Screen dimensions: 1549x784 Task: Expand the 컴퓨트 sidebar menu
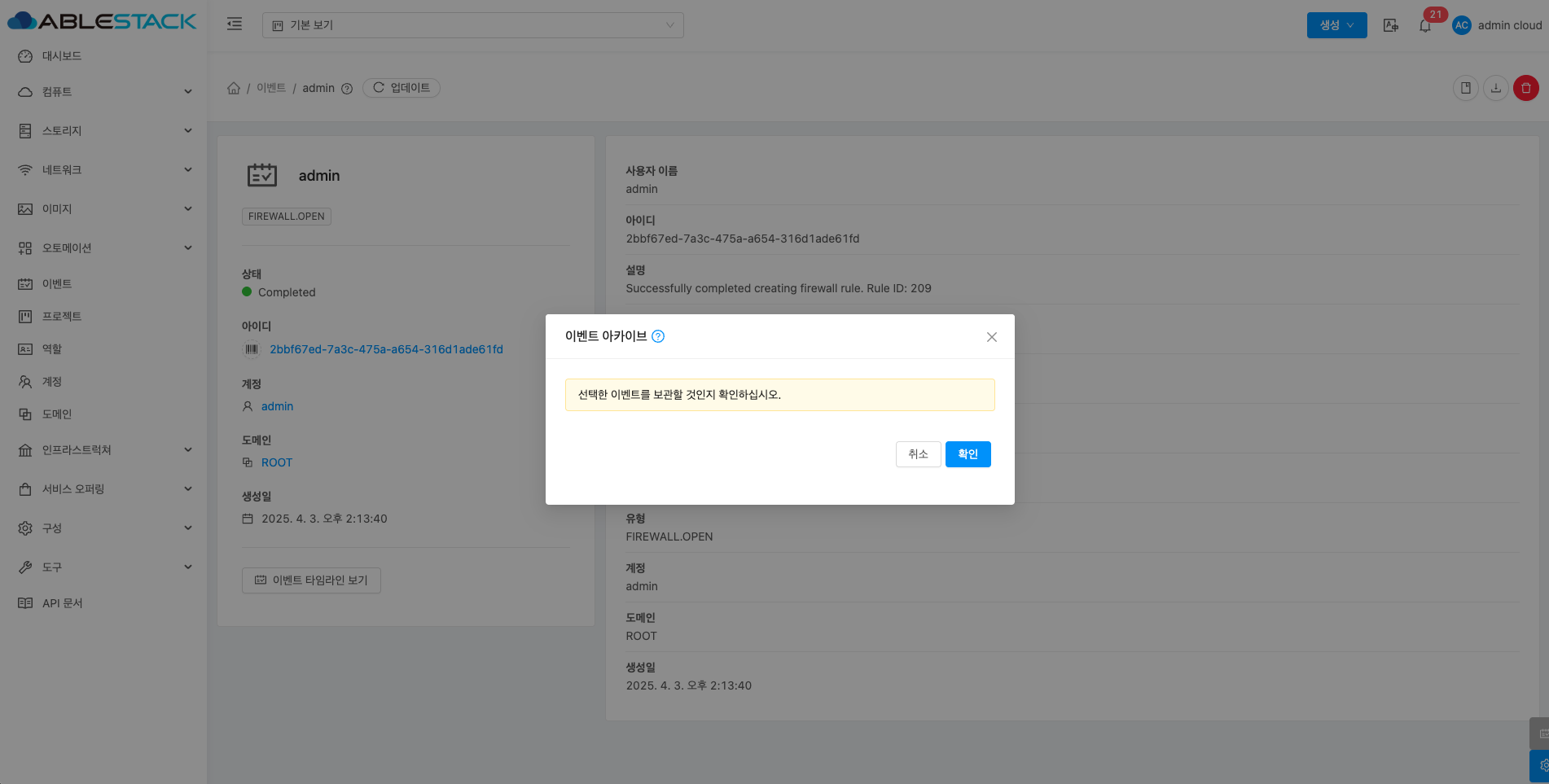point(104,92)
